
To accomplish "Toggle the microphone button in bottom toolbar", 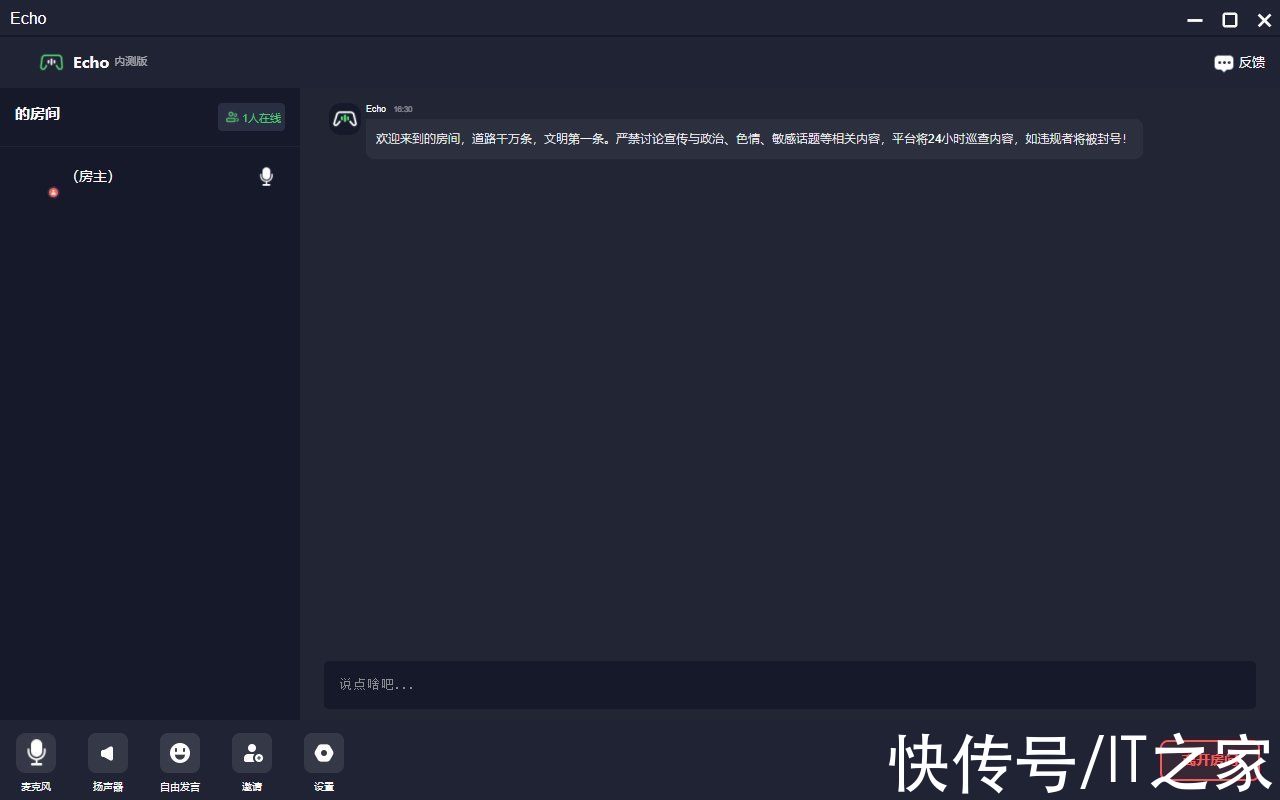I will [x=36, y=753].
